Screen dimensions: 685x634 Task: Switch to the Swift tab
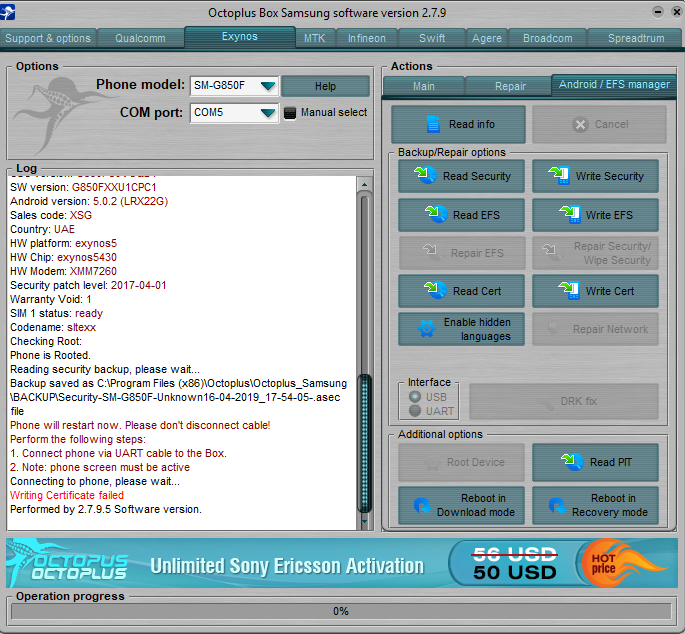(x=432, y=38)
